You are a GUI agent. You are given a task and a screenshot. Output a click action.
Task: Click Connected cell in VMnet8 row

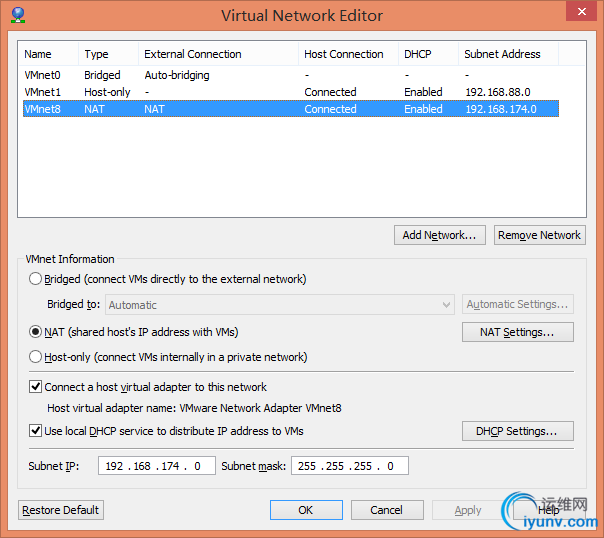[x=330, y=109]
